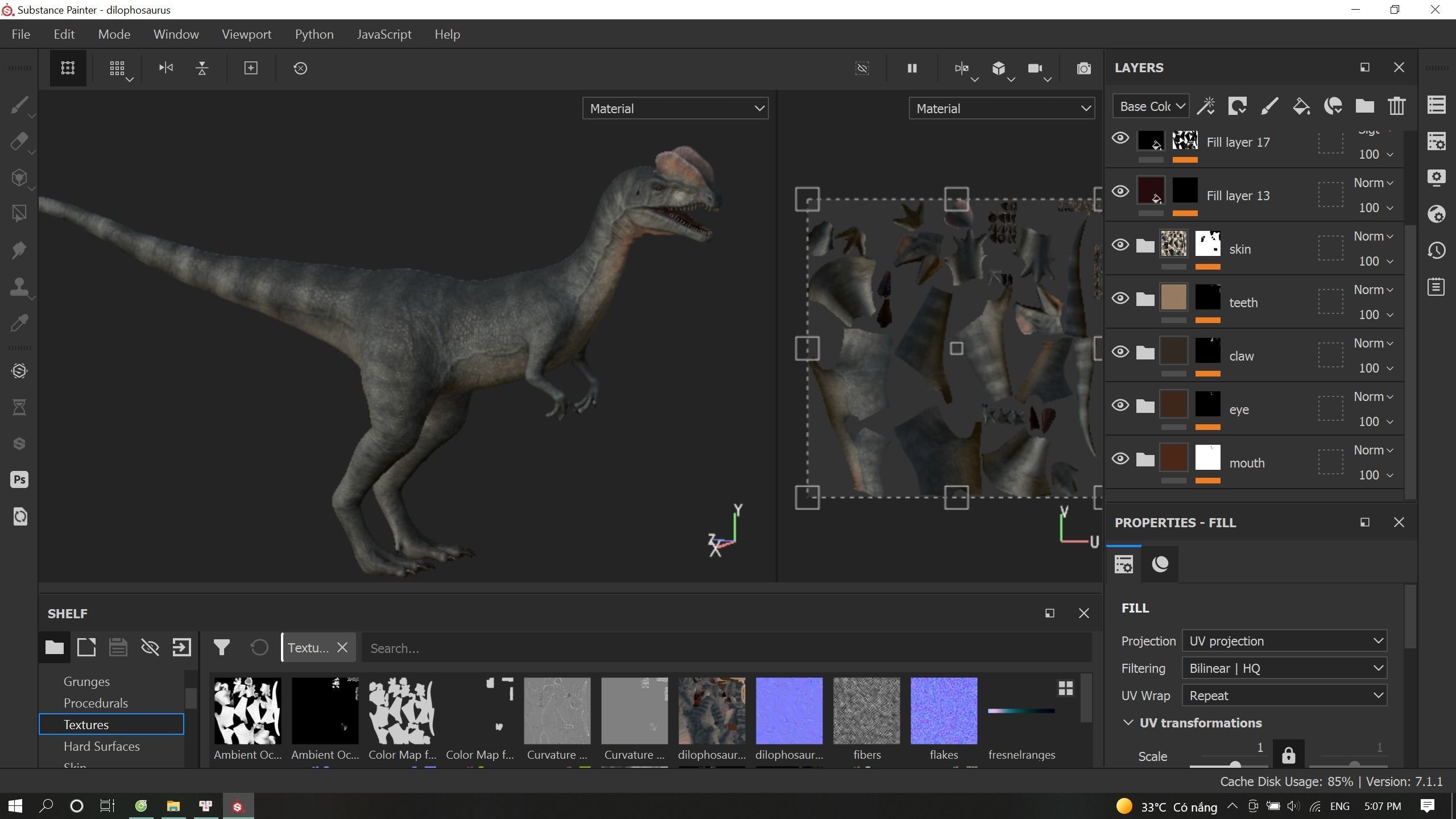Select the Clone stamp tool

click(x=19, y=287)
